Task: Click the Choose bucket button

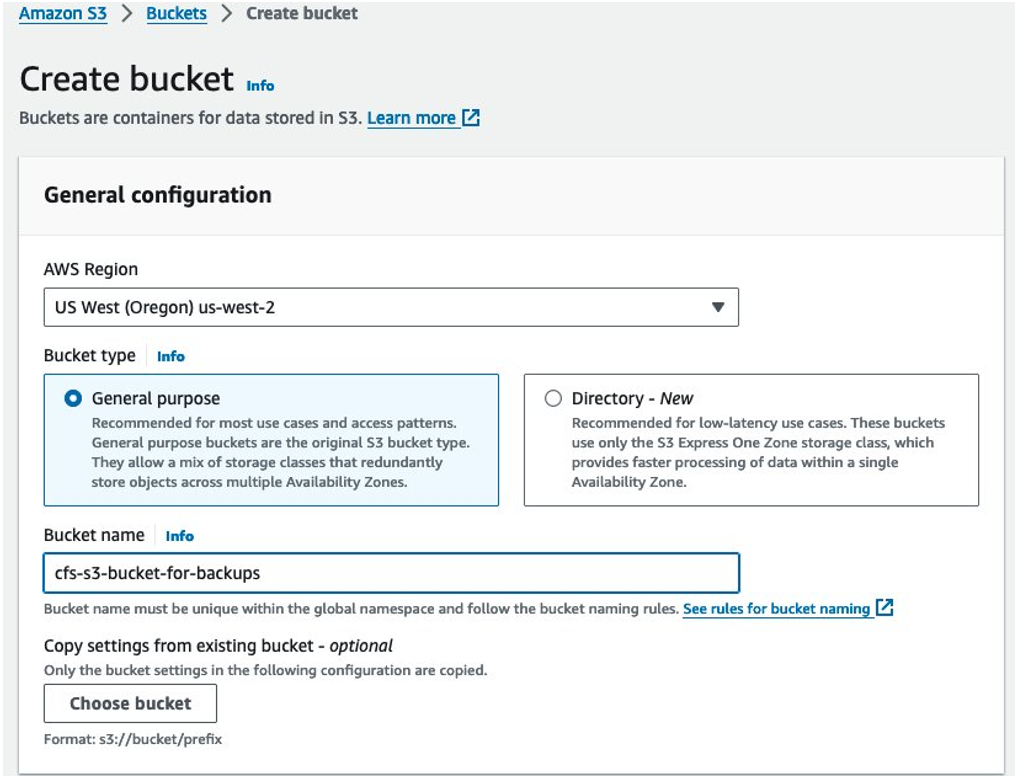Action: point(130,703)
